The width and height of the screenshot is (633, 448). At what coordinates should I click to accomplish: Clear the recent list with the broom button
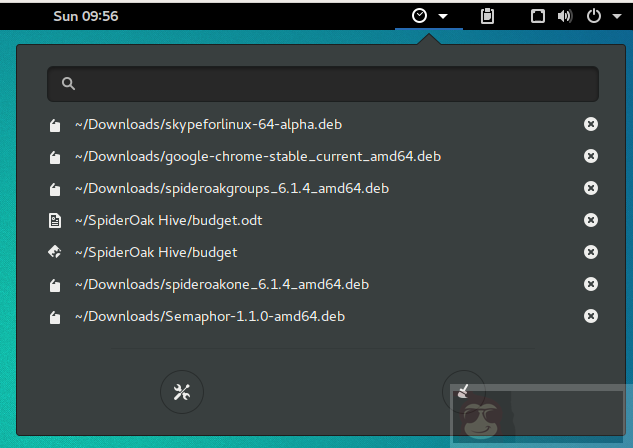tap(464, 391)
